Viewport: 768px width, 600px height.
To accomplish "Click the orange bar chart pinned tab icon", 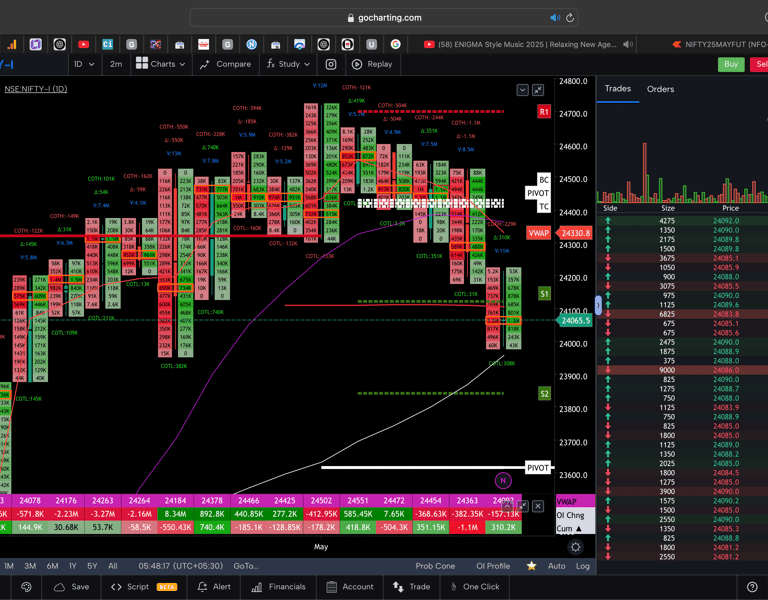I will click(x=11, y=45).
